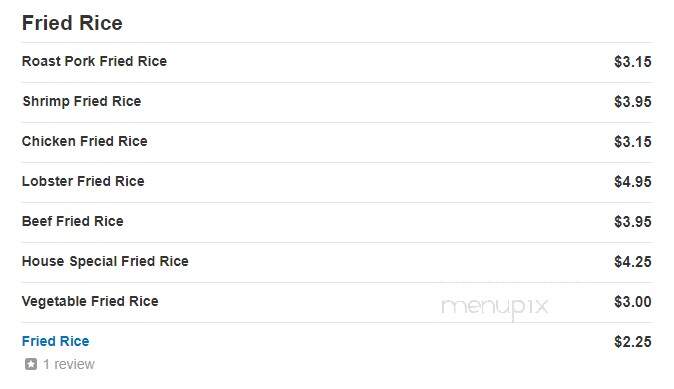The height and width of the screenshot is (389, 674).
Task: Click the $2.25 Fried Rice price
Action: pos(633,342)
